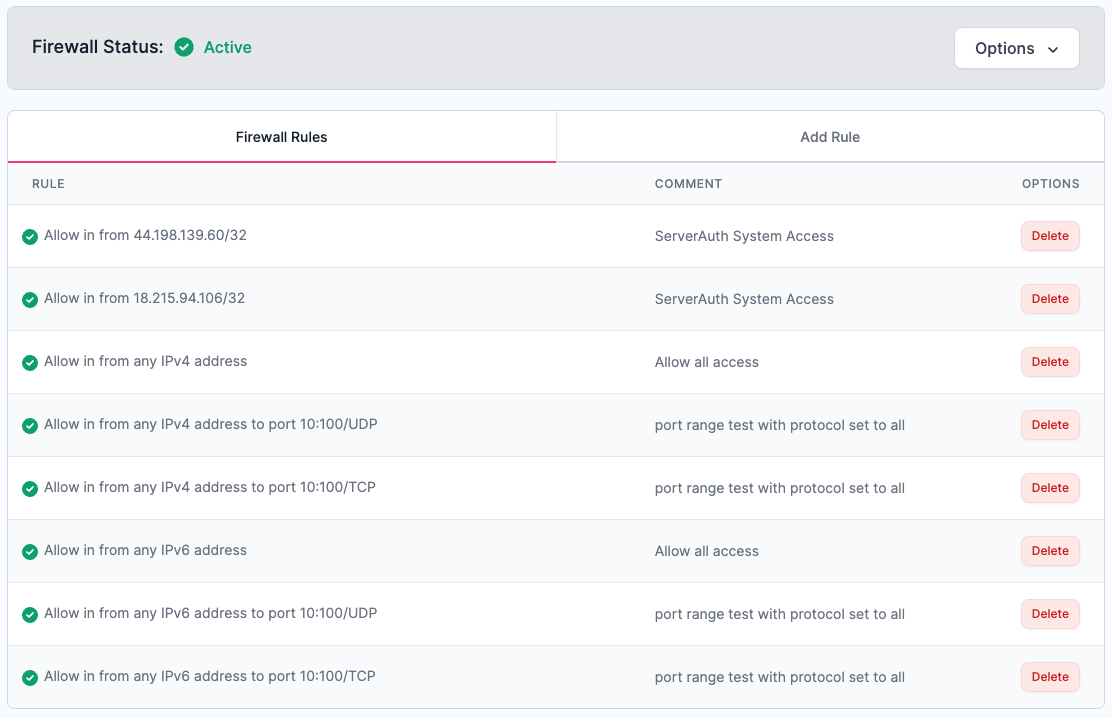Click the check icon for rule 44.198.139.60/32

(x=30, y=236)
